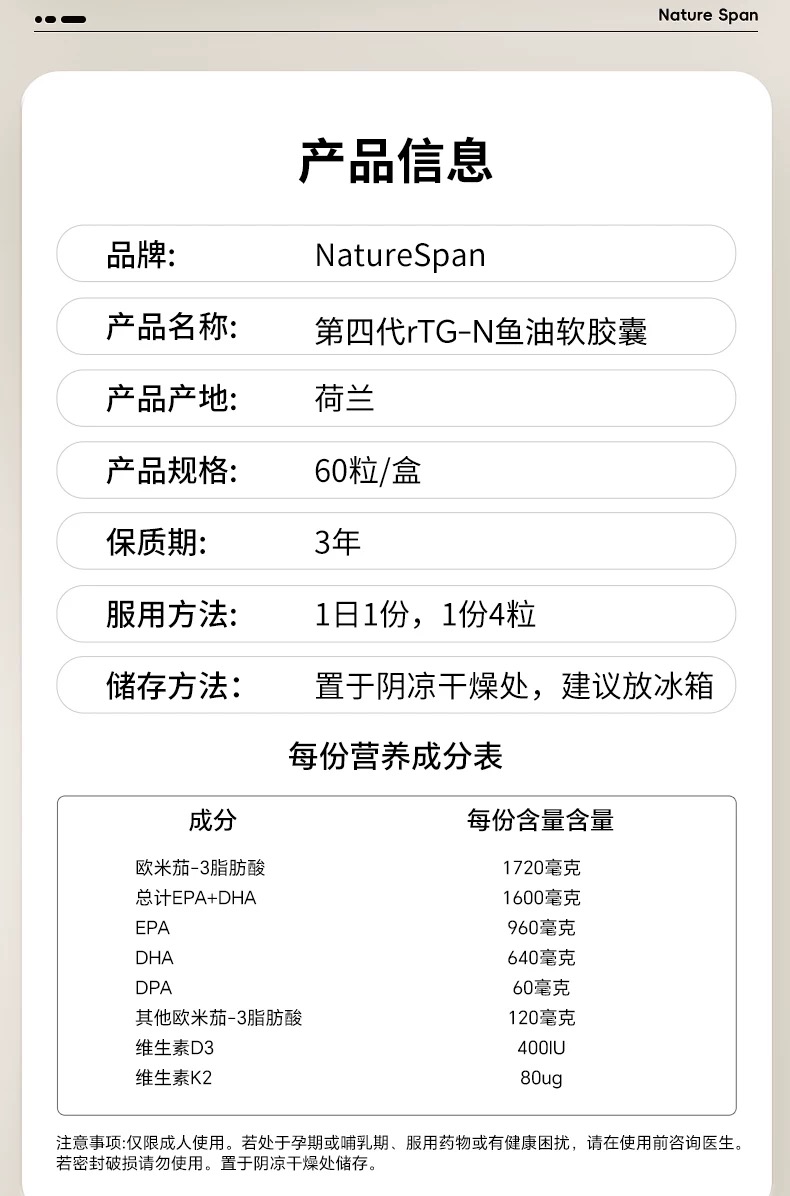This screenshot has width=790, height=1196.
Task: Click the DPA 60毫克 value
Action: 541,988
